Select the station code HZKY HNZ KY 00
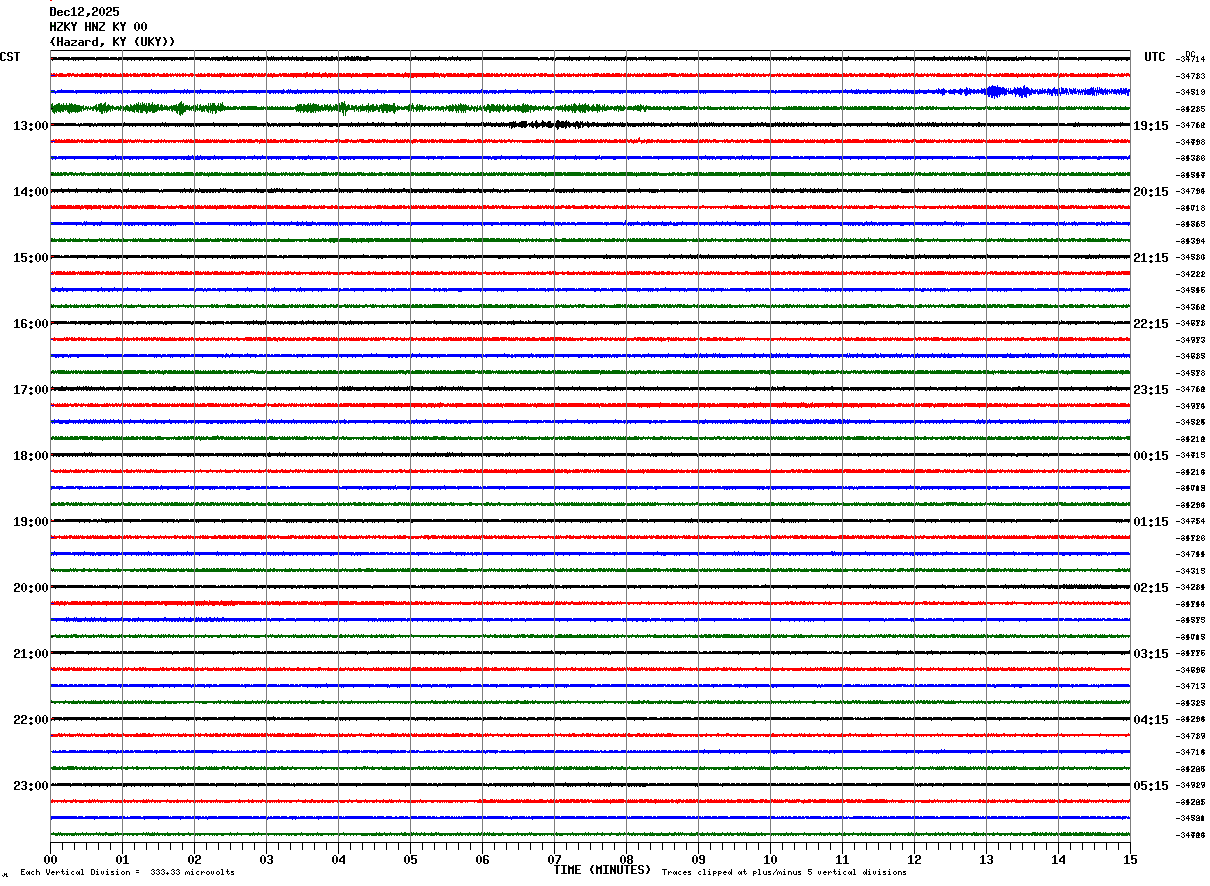The image size is (1210, 886). [x=98, y=27]
